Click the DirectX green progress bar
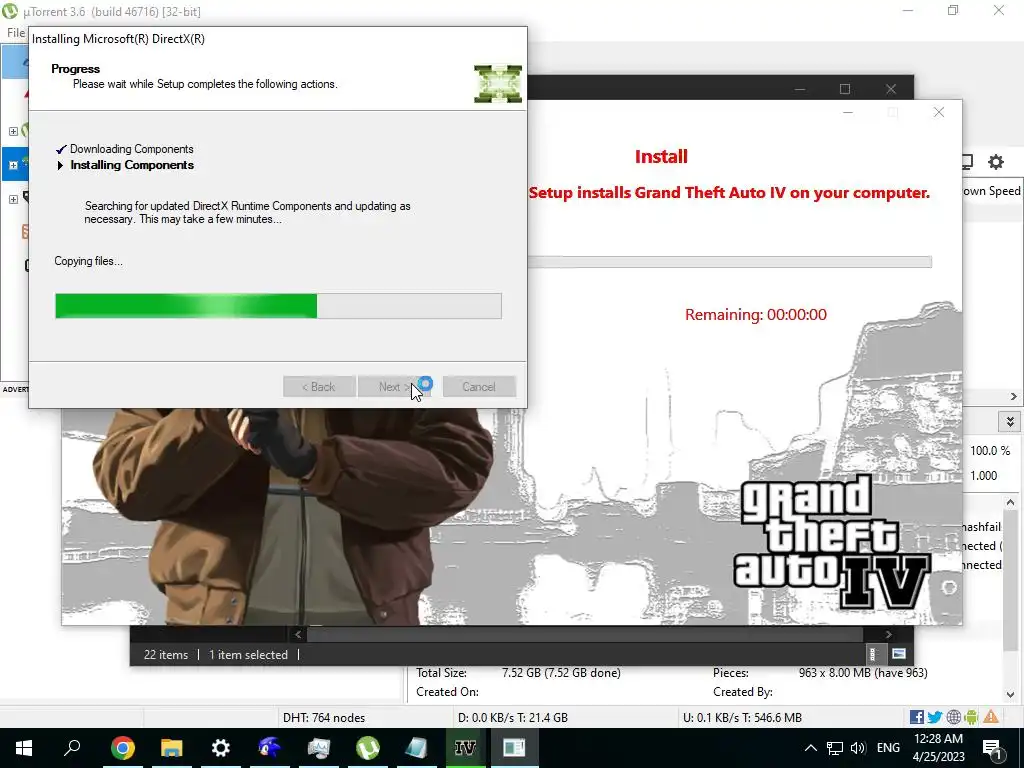1024x768 pixels. [278, 306]
